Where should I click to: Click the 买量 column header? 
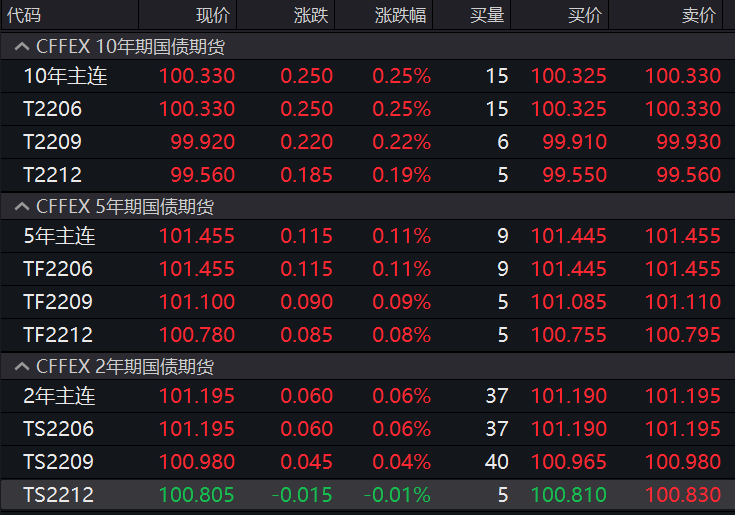tap(487, 15)
